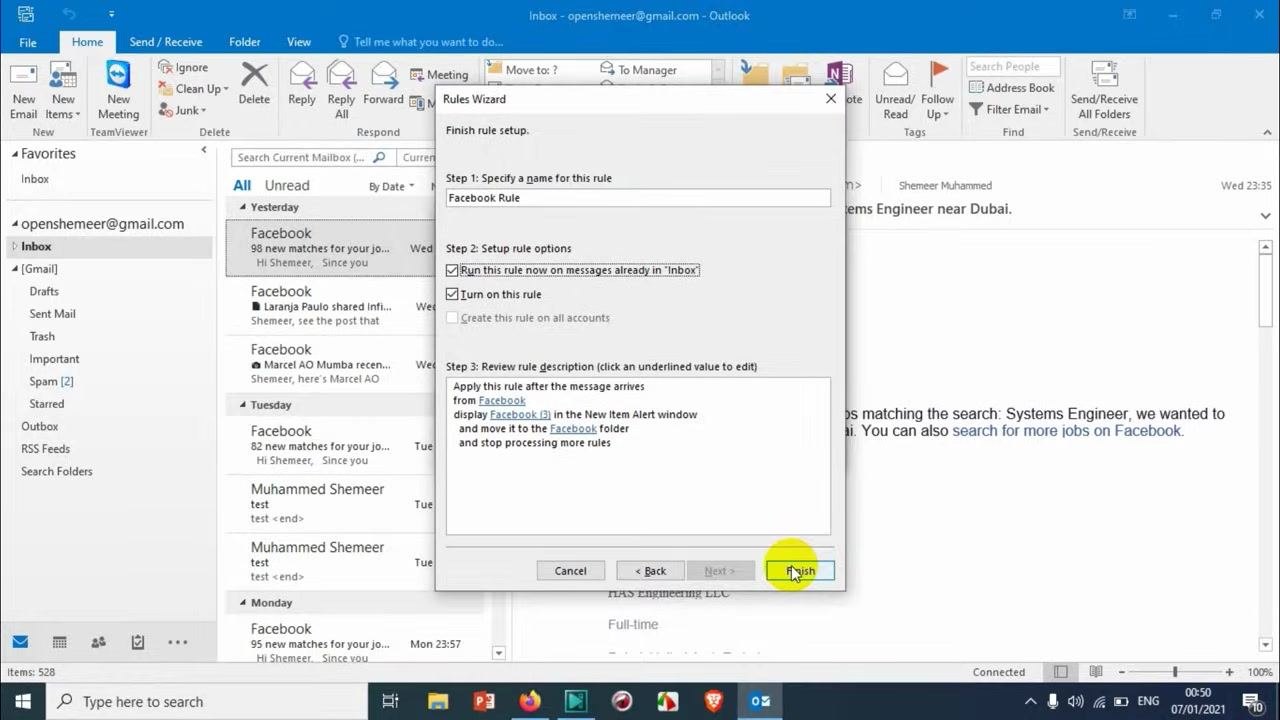The width and height of the screenshot is (1280, 720).
Task: Adjust the zoom slider in status bar
Action: coord(1175,672)
